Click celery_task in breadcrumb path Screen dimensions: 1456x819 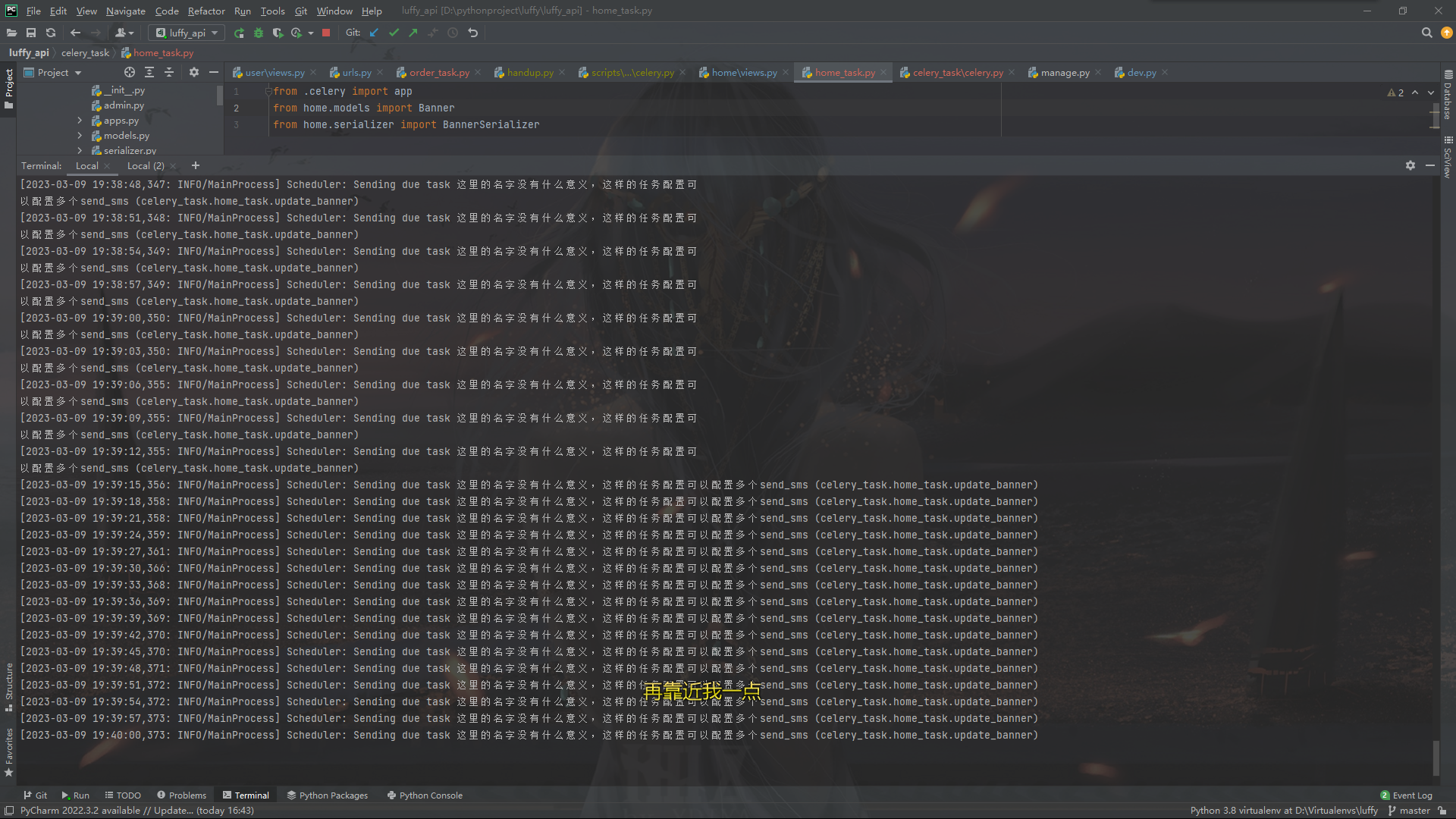[85, 53]
